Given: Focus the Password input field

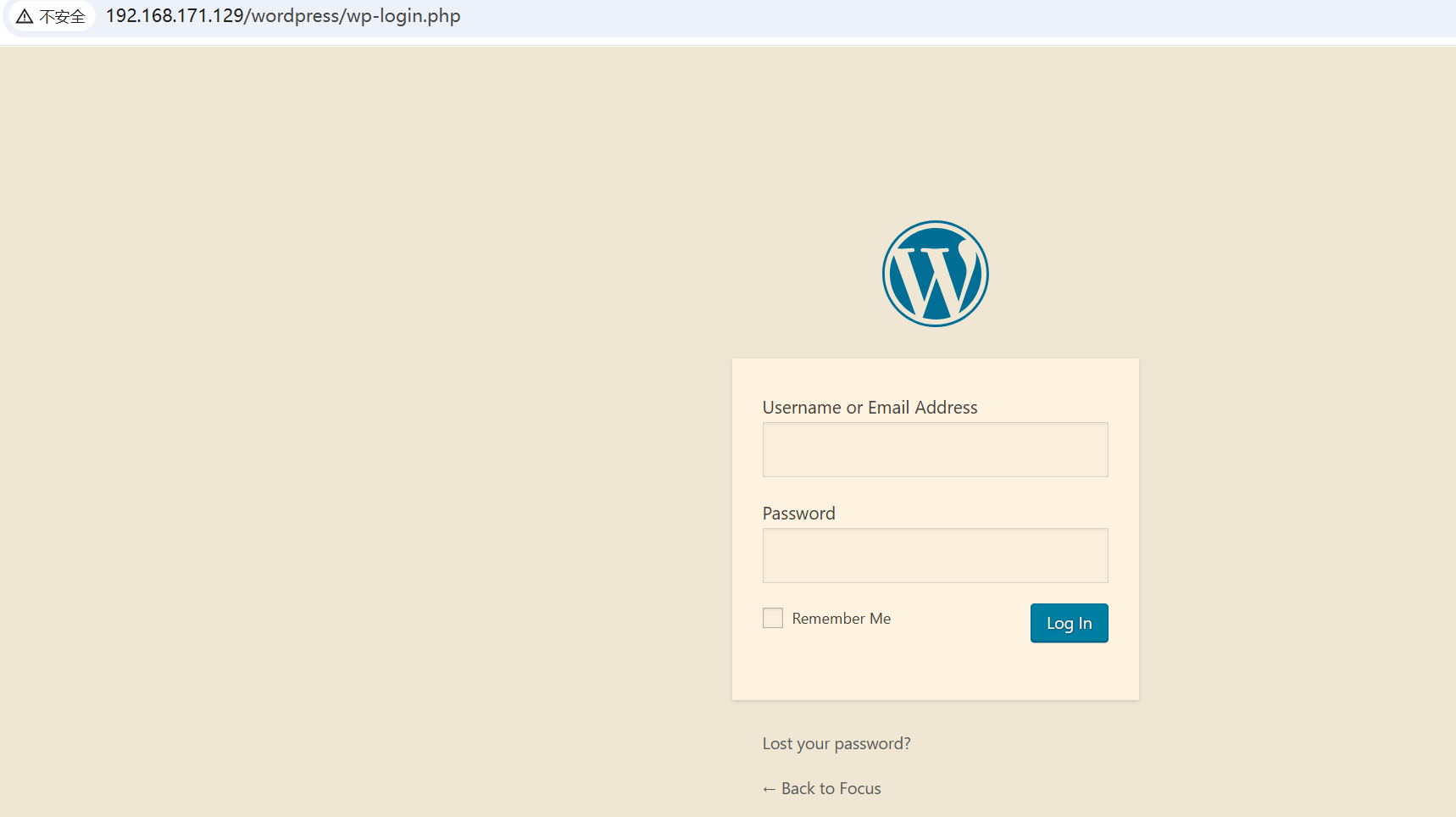Looking at the screenshot, I should tap(935, 555).
